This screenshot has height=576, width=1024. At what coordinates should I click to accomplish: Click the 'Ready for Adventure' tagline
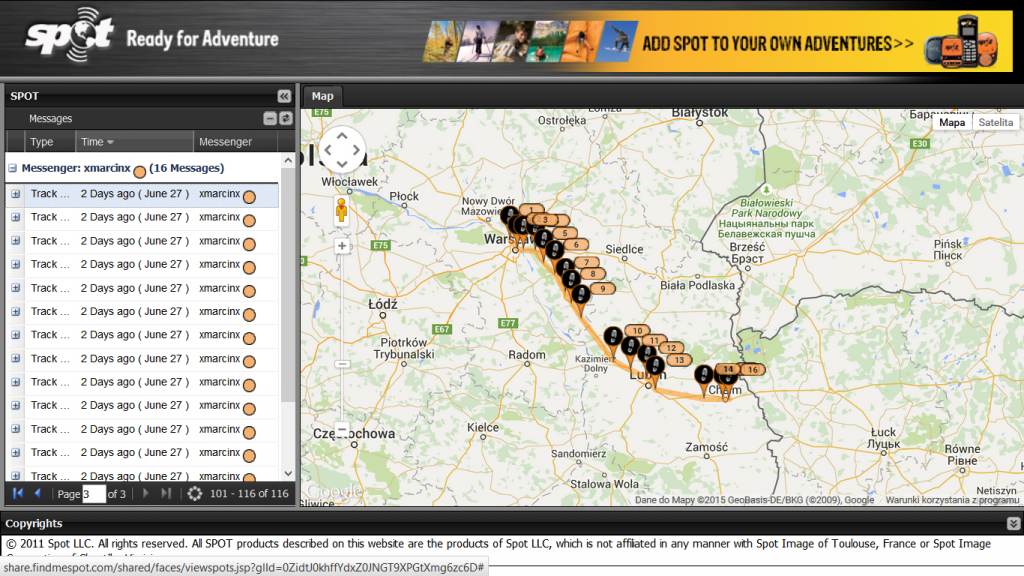(x=202, y=39)
